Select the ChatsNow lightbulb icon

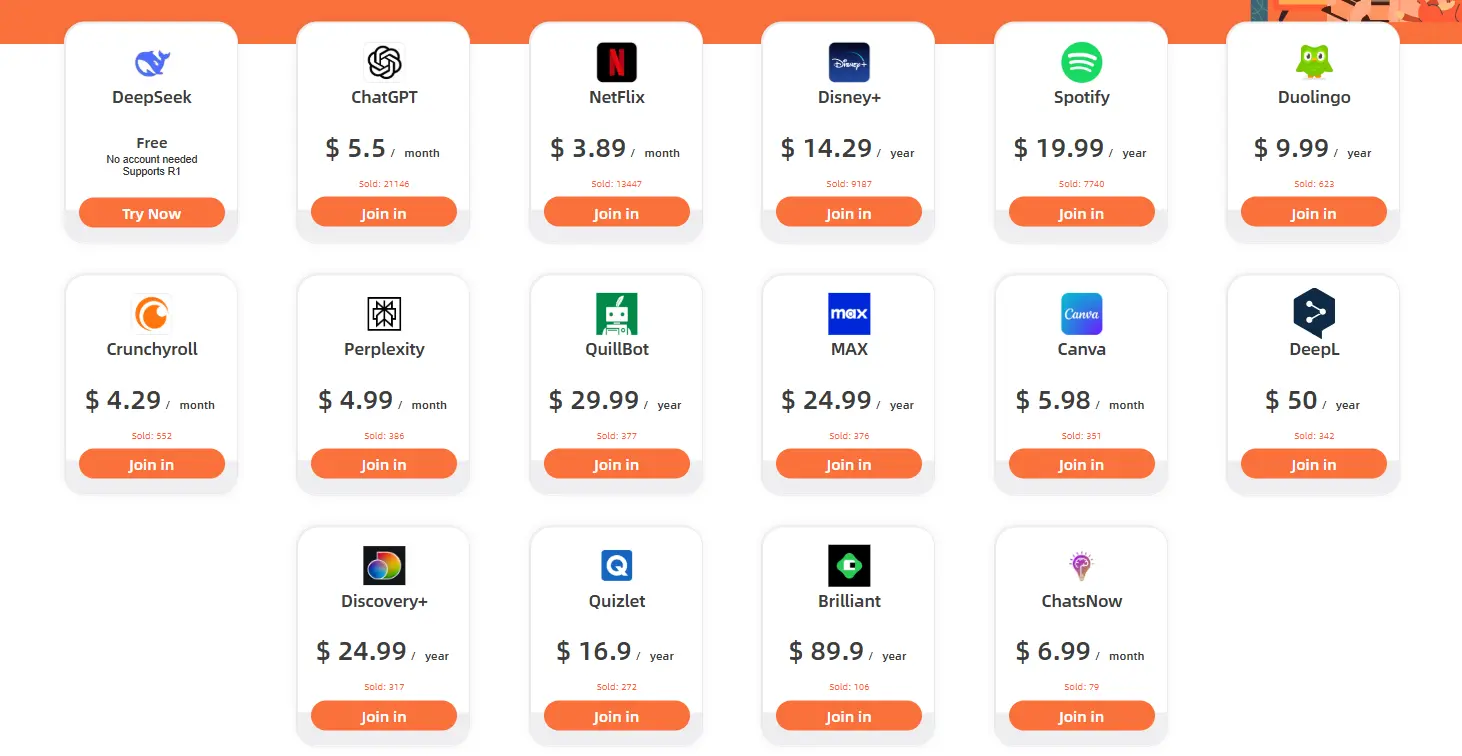[1081, 565]
